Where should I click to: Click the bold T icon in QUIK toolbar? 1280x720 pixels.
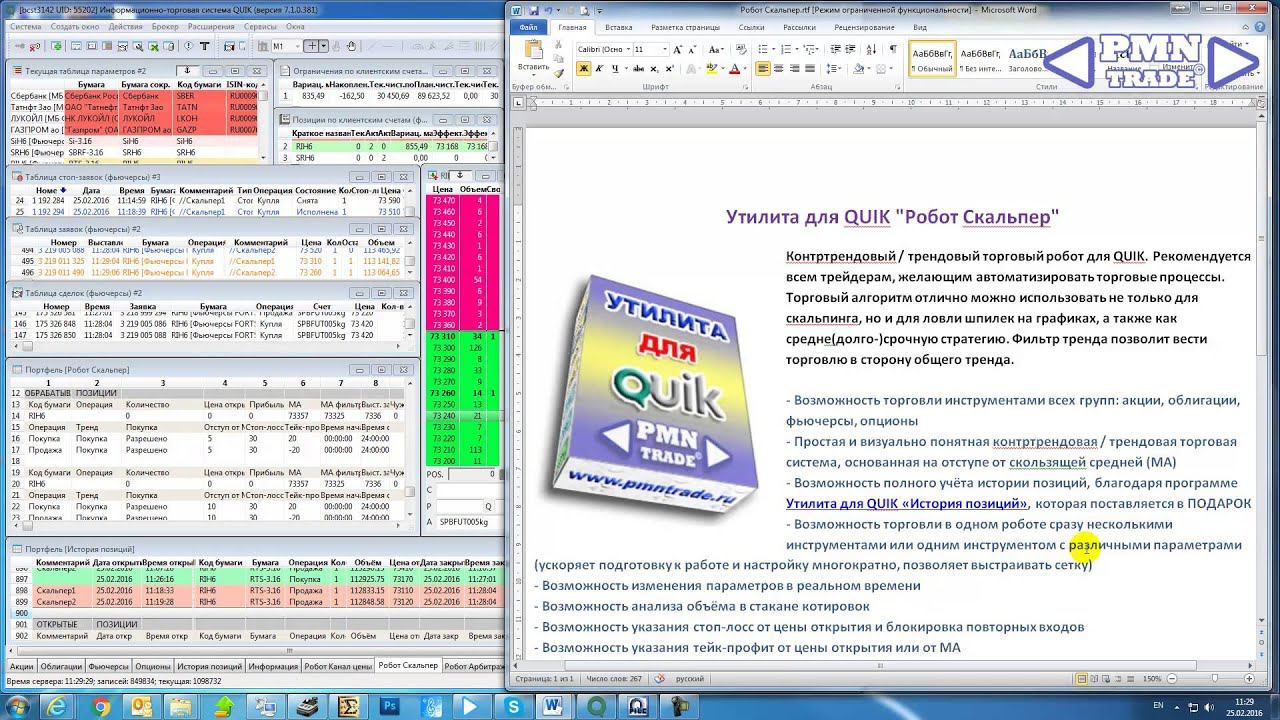(x=205, y=46)
